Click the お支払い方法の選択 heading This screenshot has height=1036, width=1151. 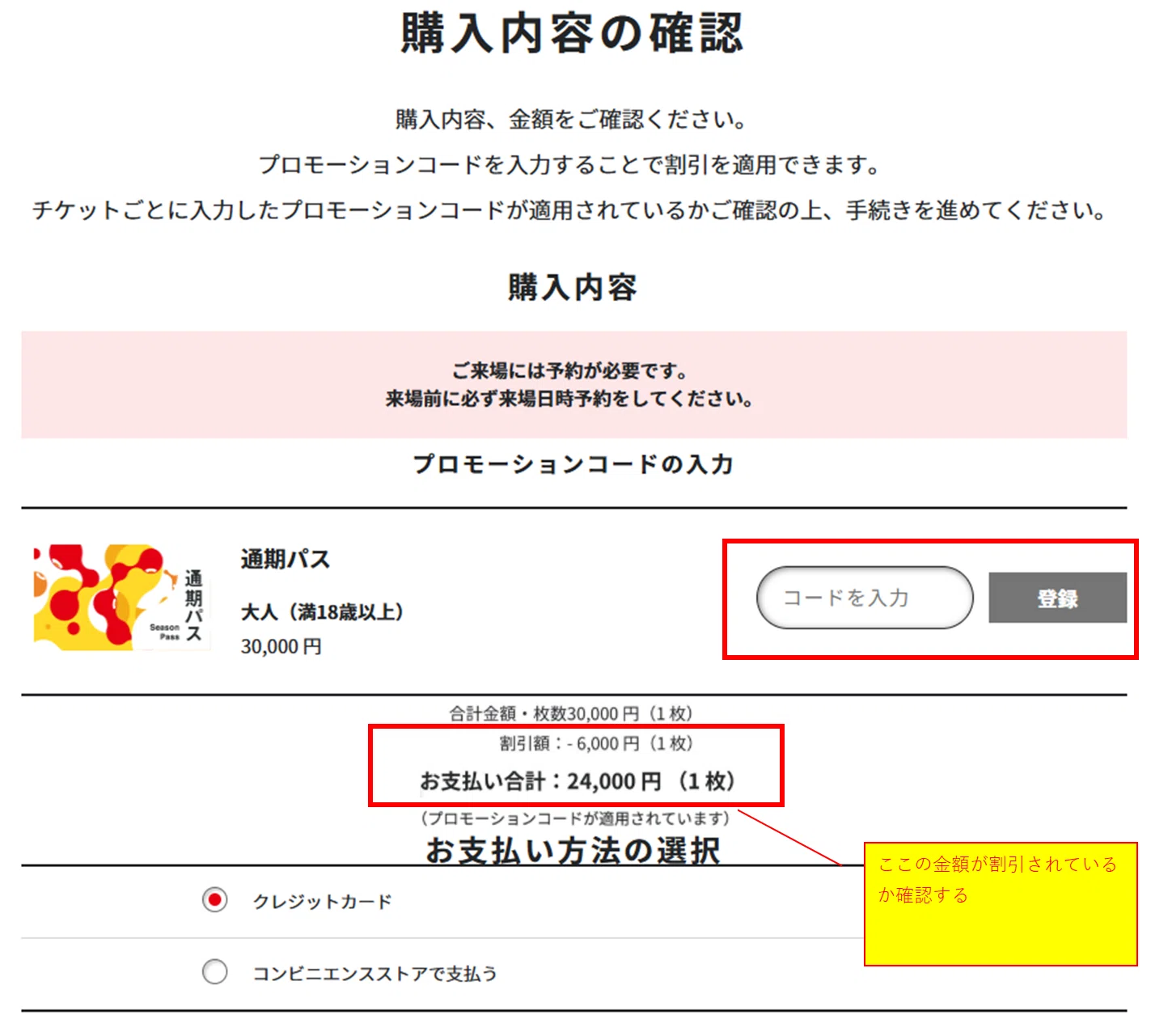tap(573, 851)
